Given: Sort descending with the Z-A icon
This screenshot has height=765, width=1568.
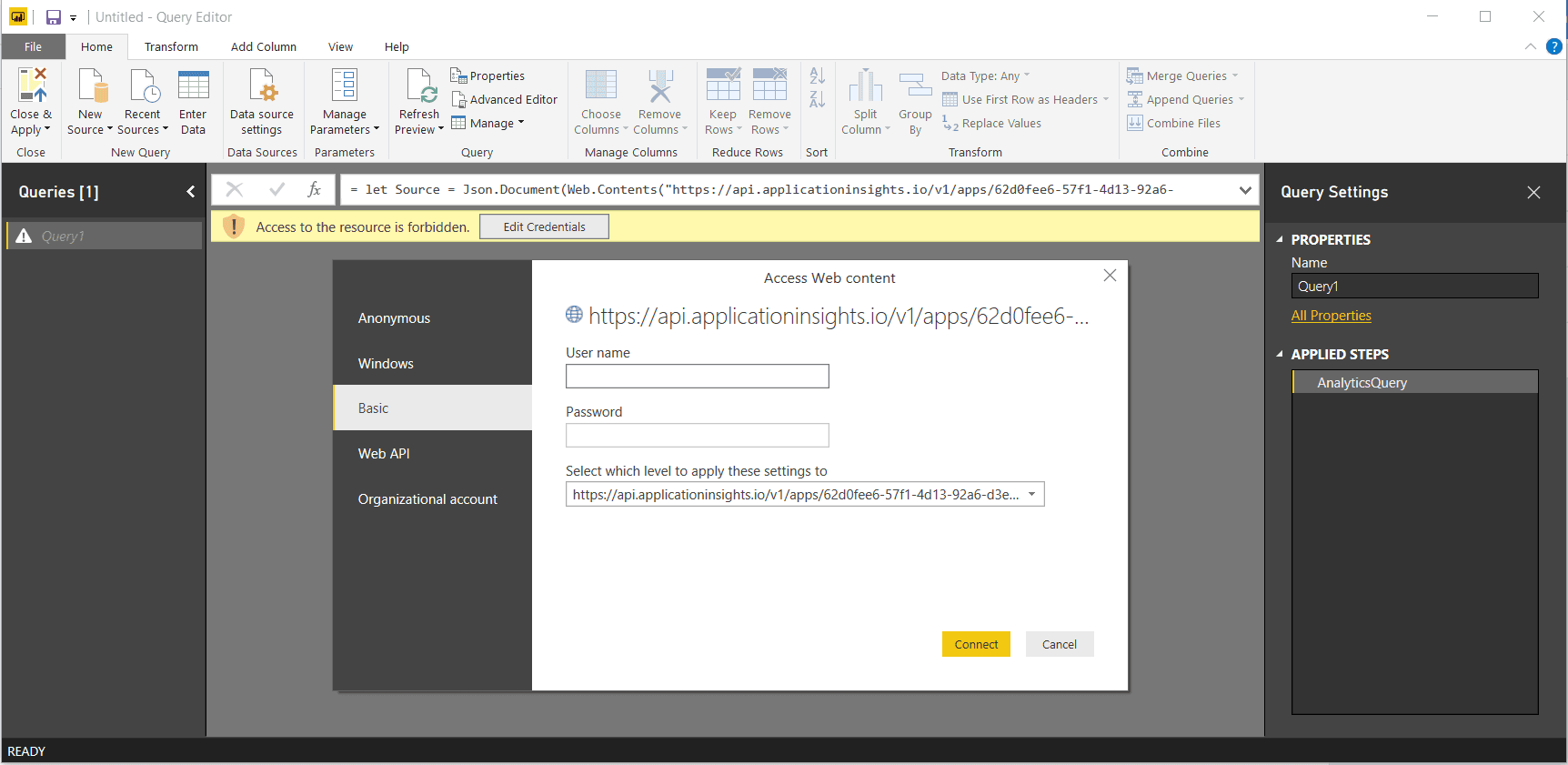Looking at the screenshot, I should [x=818, y=99].
